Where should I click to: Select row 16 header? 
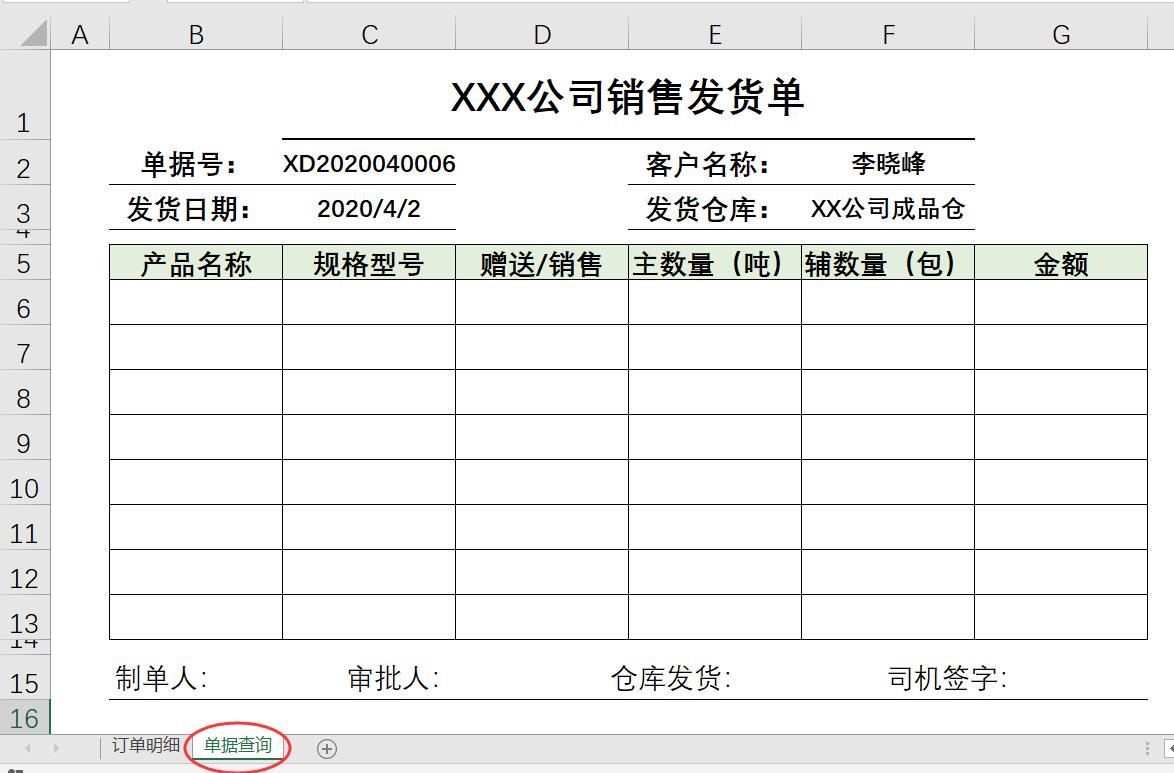click(25, 717)
